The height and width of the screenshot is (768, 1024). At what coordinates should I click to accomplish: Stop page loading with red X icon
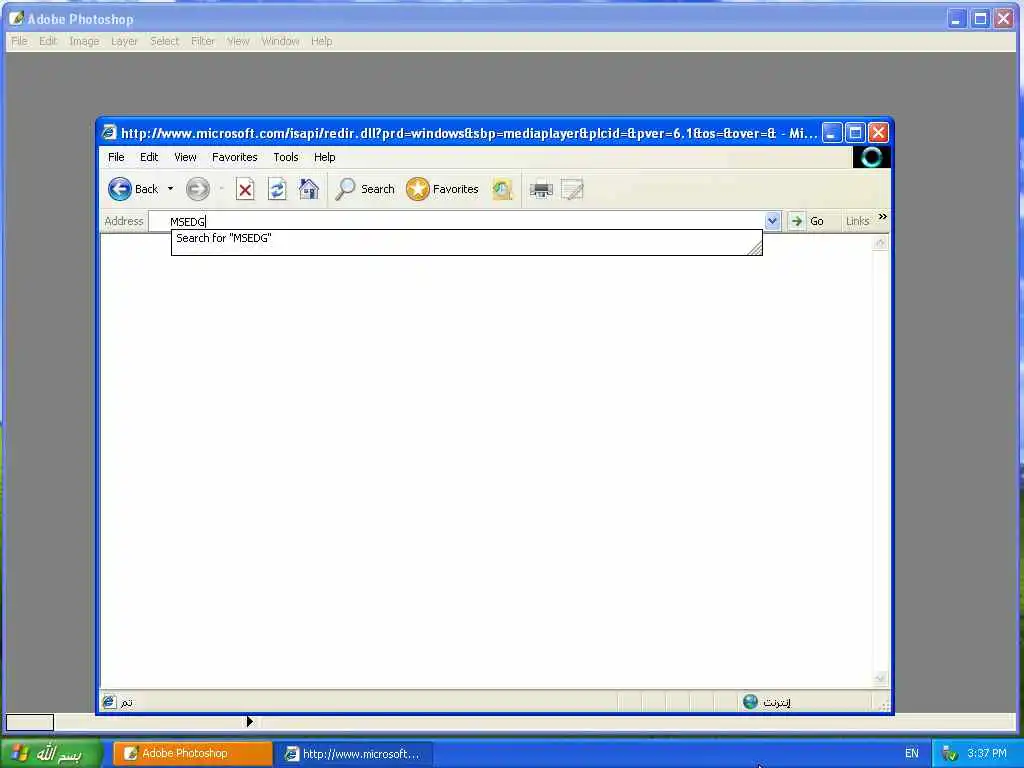pos(245,189)
